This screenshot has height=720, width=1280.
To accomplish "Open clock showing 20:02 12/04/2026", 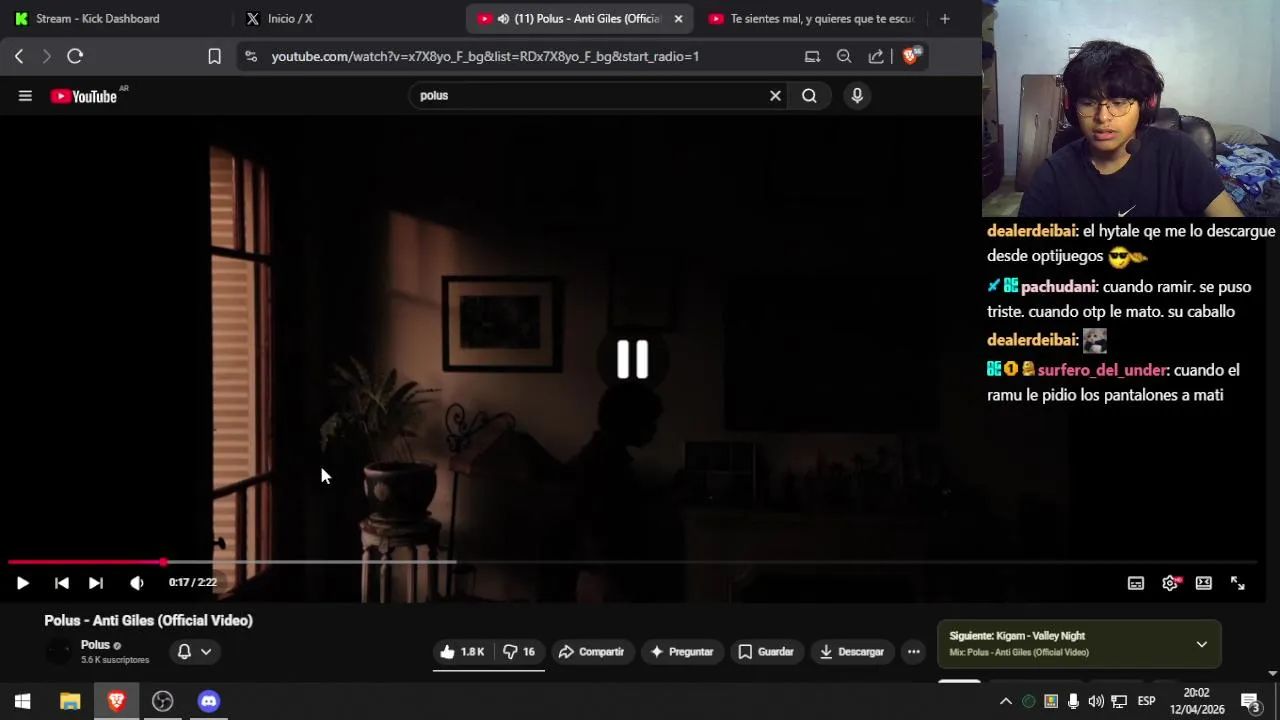I will pos(1197,701).
